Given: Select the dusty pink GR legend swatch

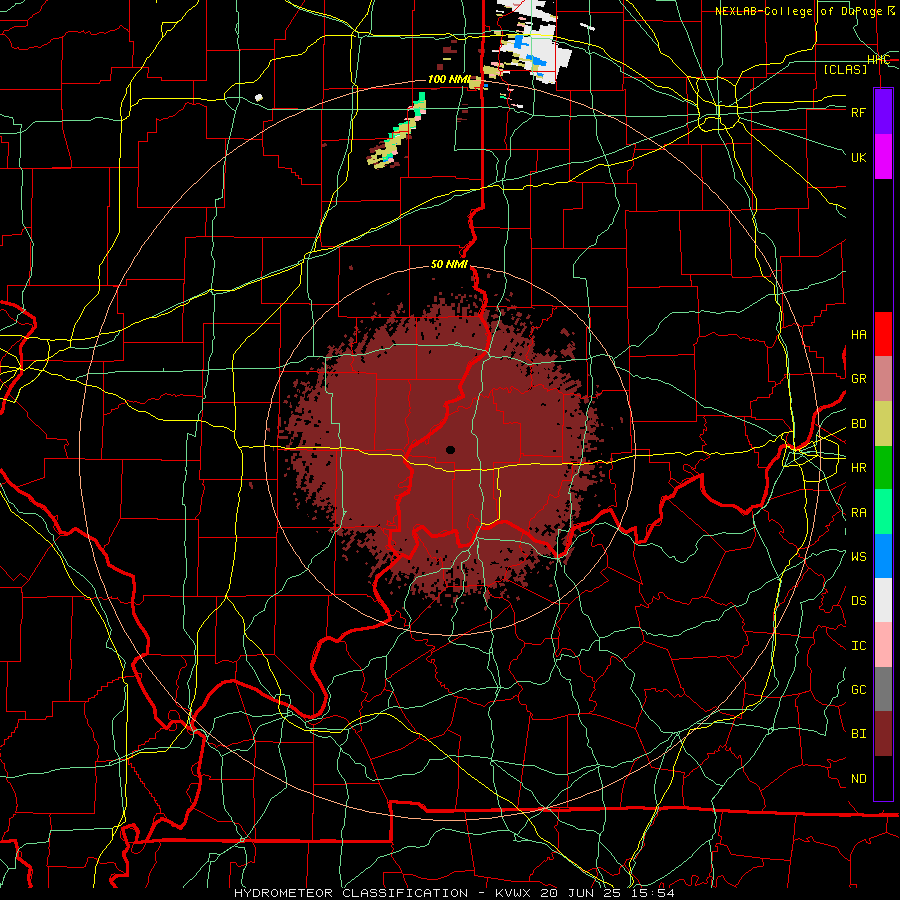Looking at the screenshot, I should point(883,379).
